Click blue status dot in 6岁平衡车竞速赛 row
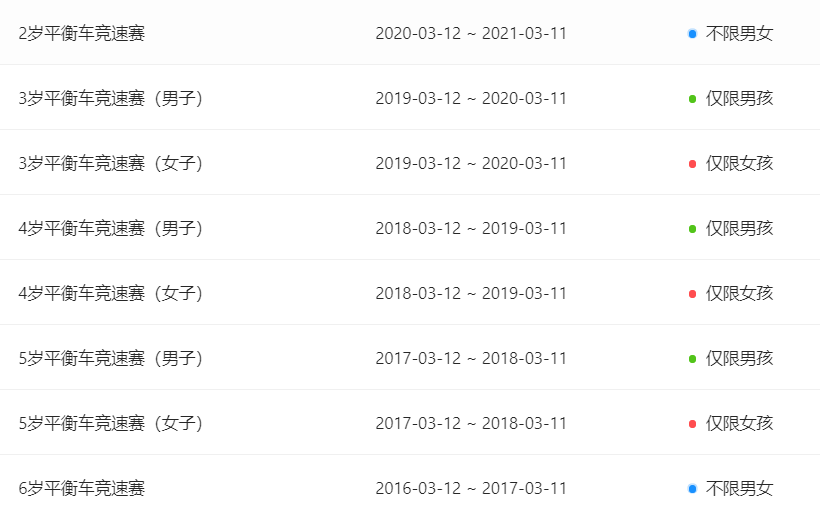This screenshot has width=820, height=519. click(x=692, y=489)
